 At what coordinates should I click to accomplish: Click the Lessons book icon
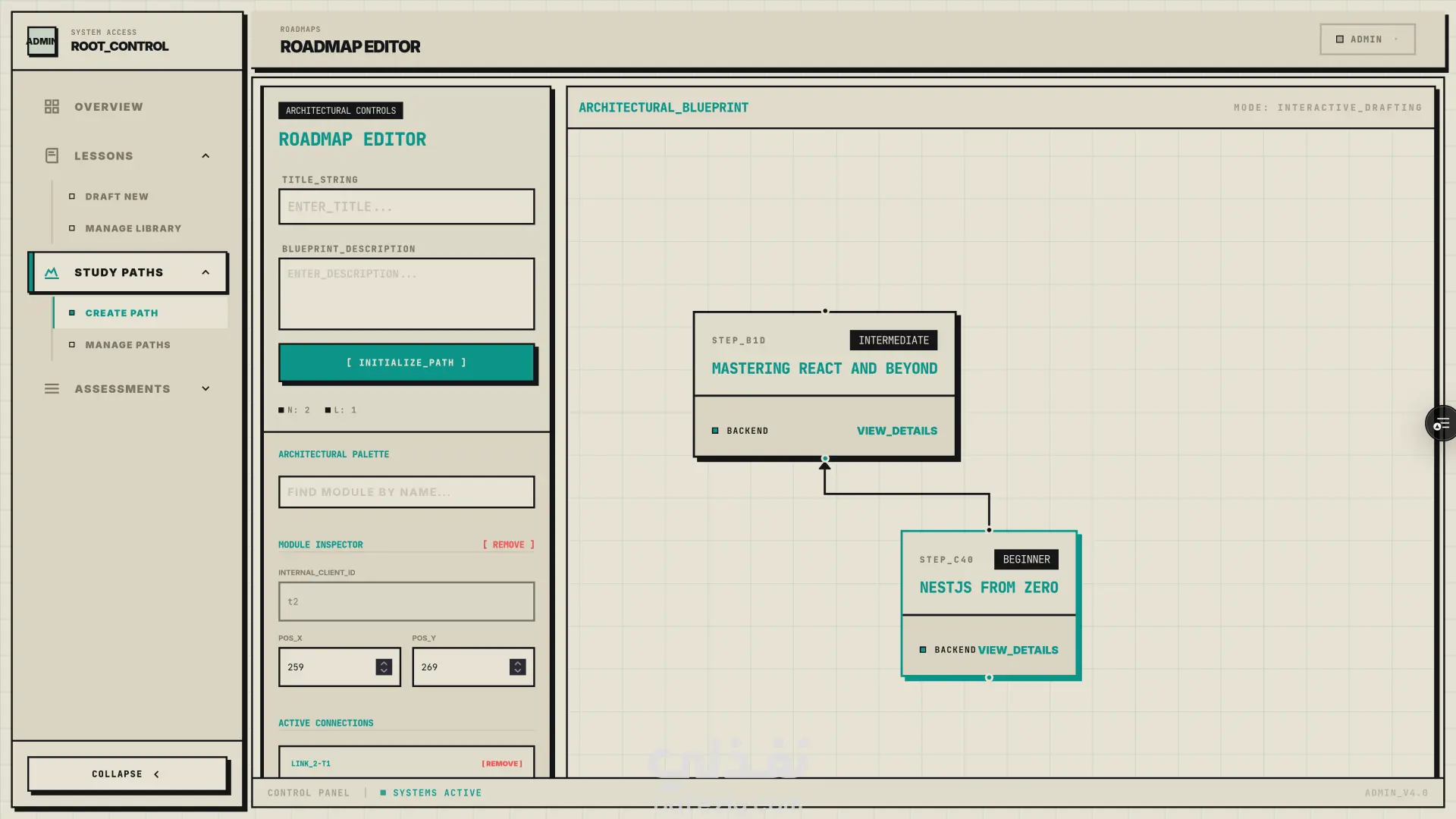click(52, 155)
